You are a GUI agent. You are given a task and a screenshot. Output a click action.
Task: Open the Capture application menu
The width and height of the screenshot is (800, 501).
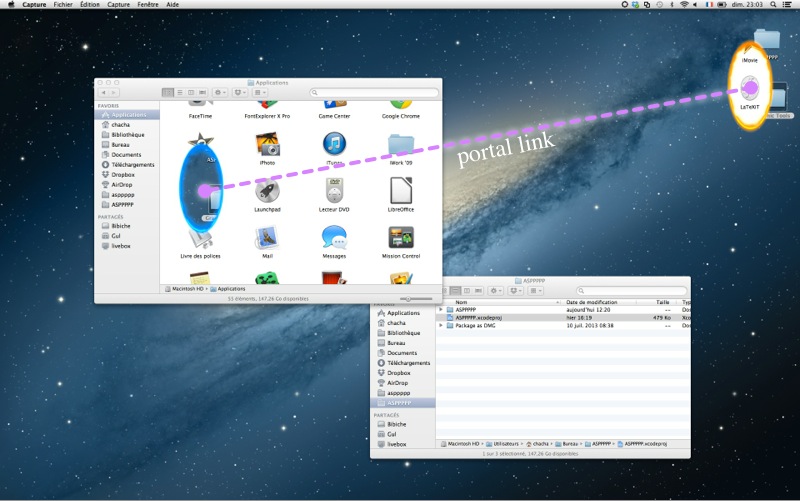click(34, 5)
